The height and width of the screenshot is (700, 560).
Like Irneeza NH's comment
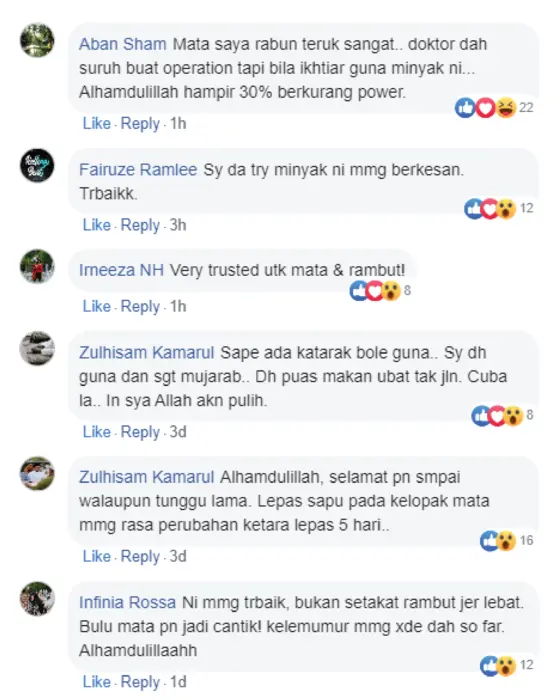(96, 306)
